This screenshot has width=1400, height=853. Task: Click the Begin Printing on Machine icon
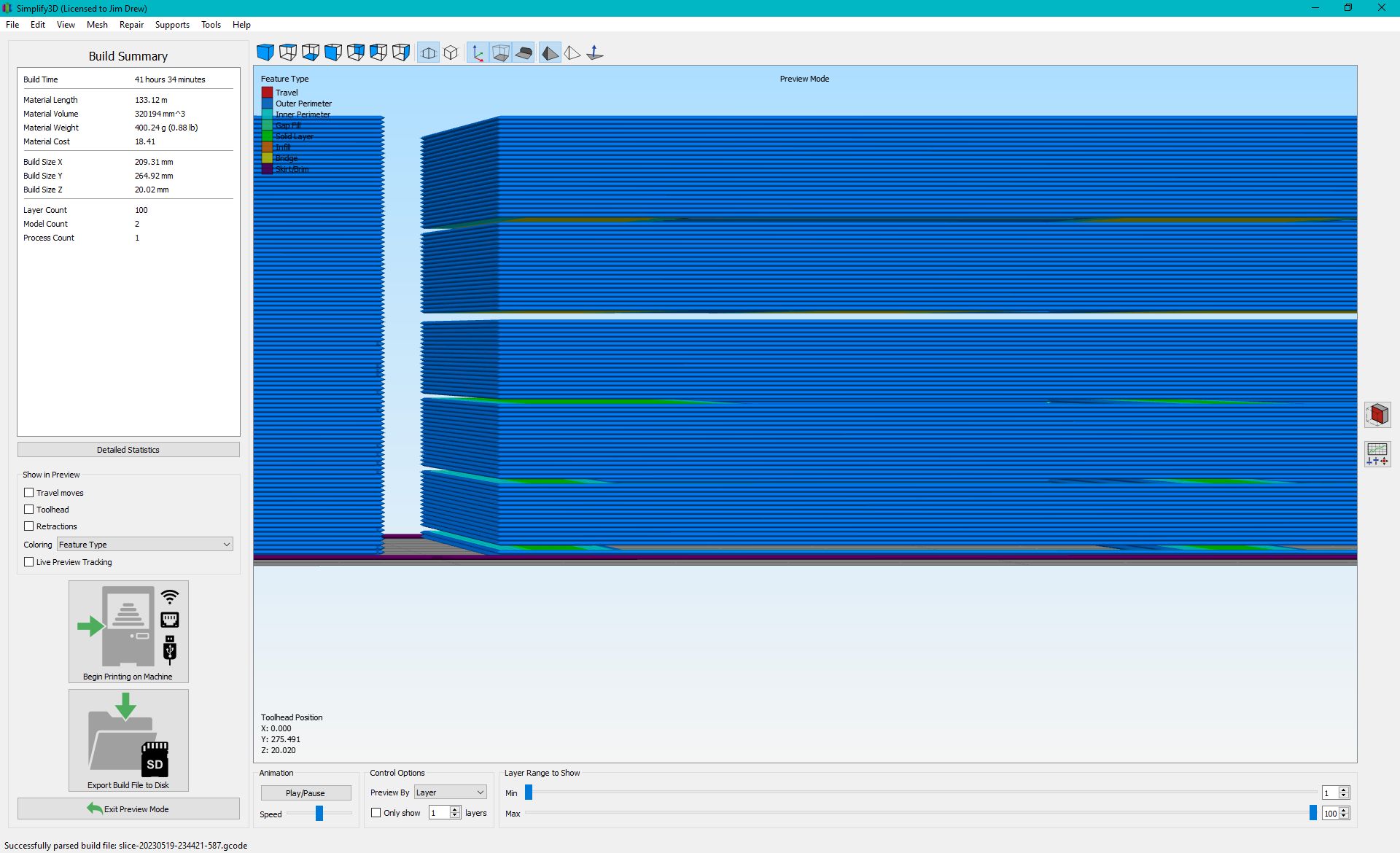click(128, 631)
